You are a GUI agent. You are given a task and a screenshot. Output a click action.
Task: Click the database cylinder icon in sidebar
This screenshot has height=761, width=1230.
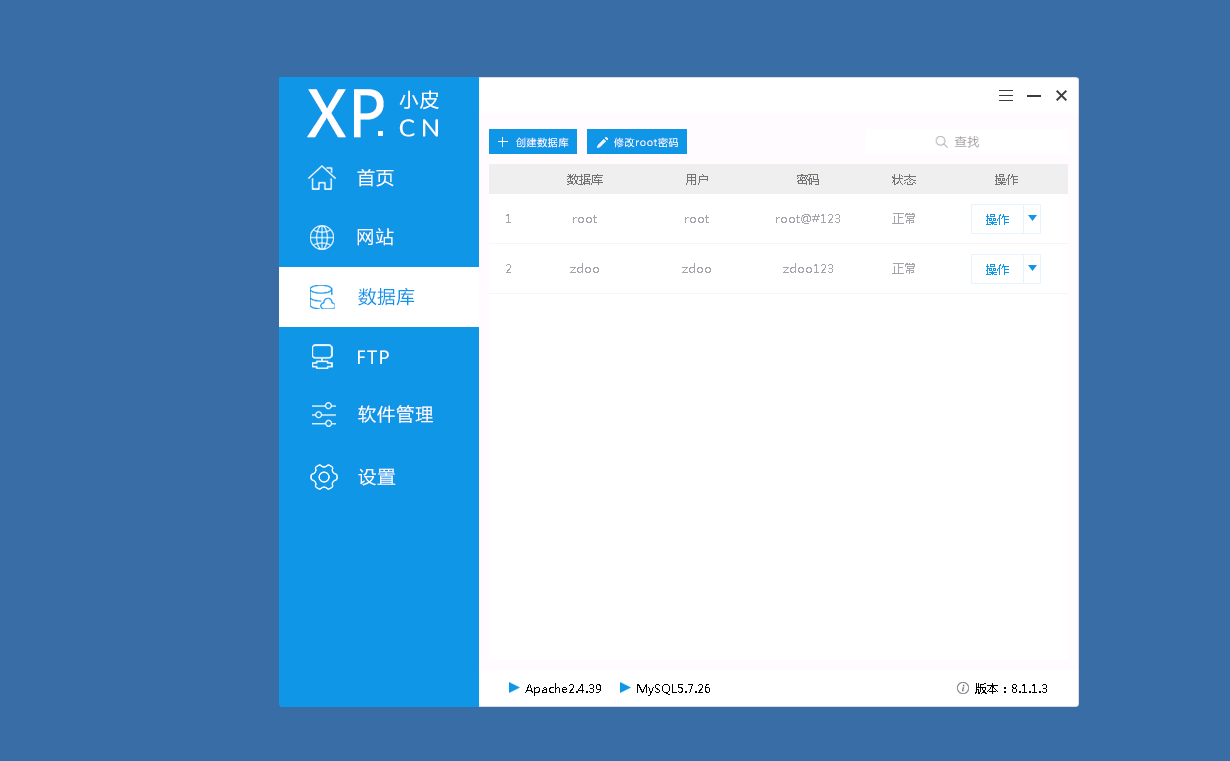point(322,297)
